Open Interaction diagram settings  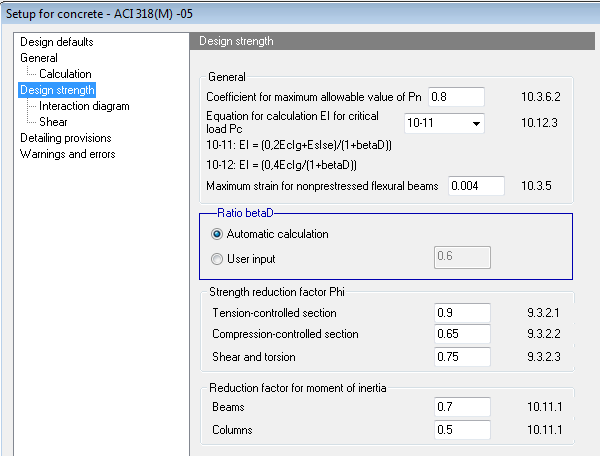tap(84, 106)
